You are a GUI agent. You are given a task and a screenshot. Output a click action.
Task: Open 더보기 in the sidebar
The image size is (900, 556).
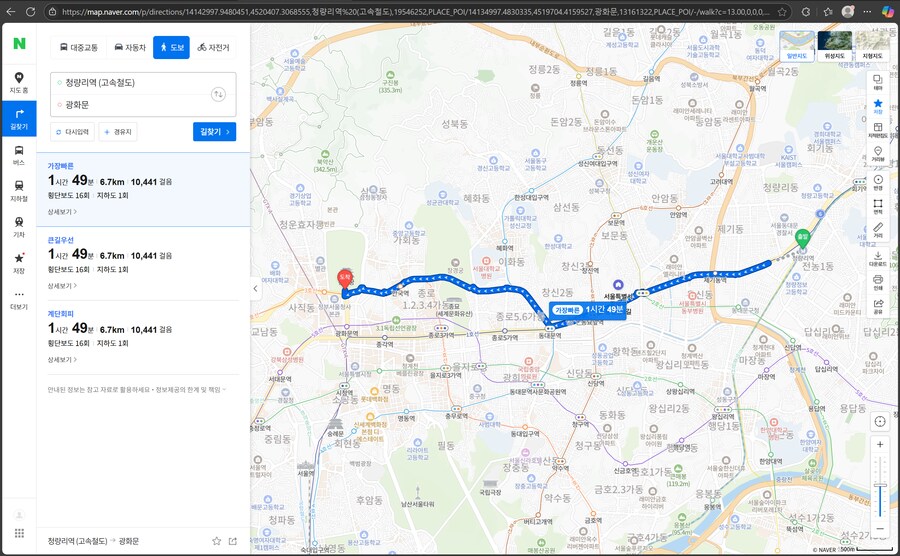pyautogui.click(x=19, y=300)
